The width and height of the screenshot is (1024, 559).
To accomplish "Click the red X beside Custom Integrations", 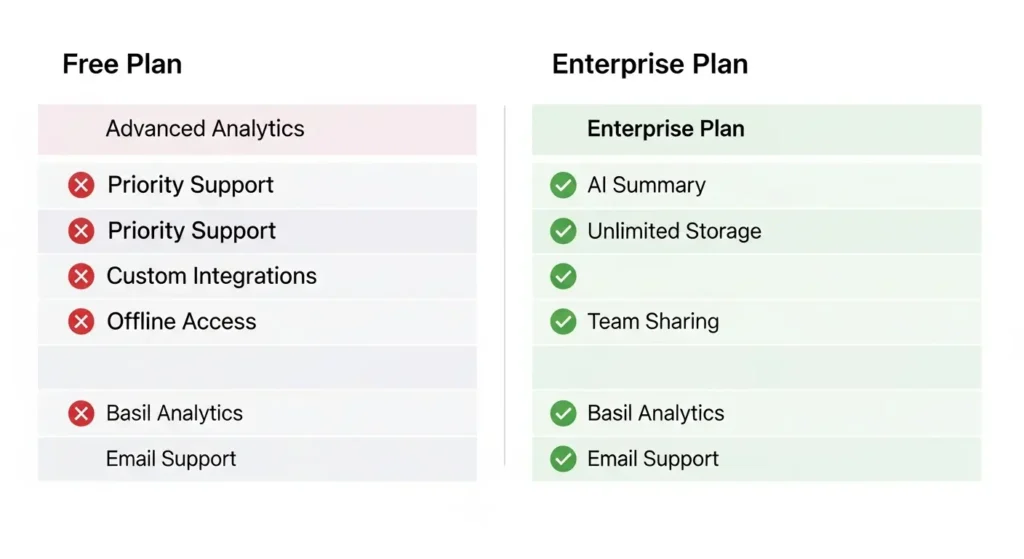I will coord(81,276).
